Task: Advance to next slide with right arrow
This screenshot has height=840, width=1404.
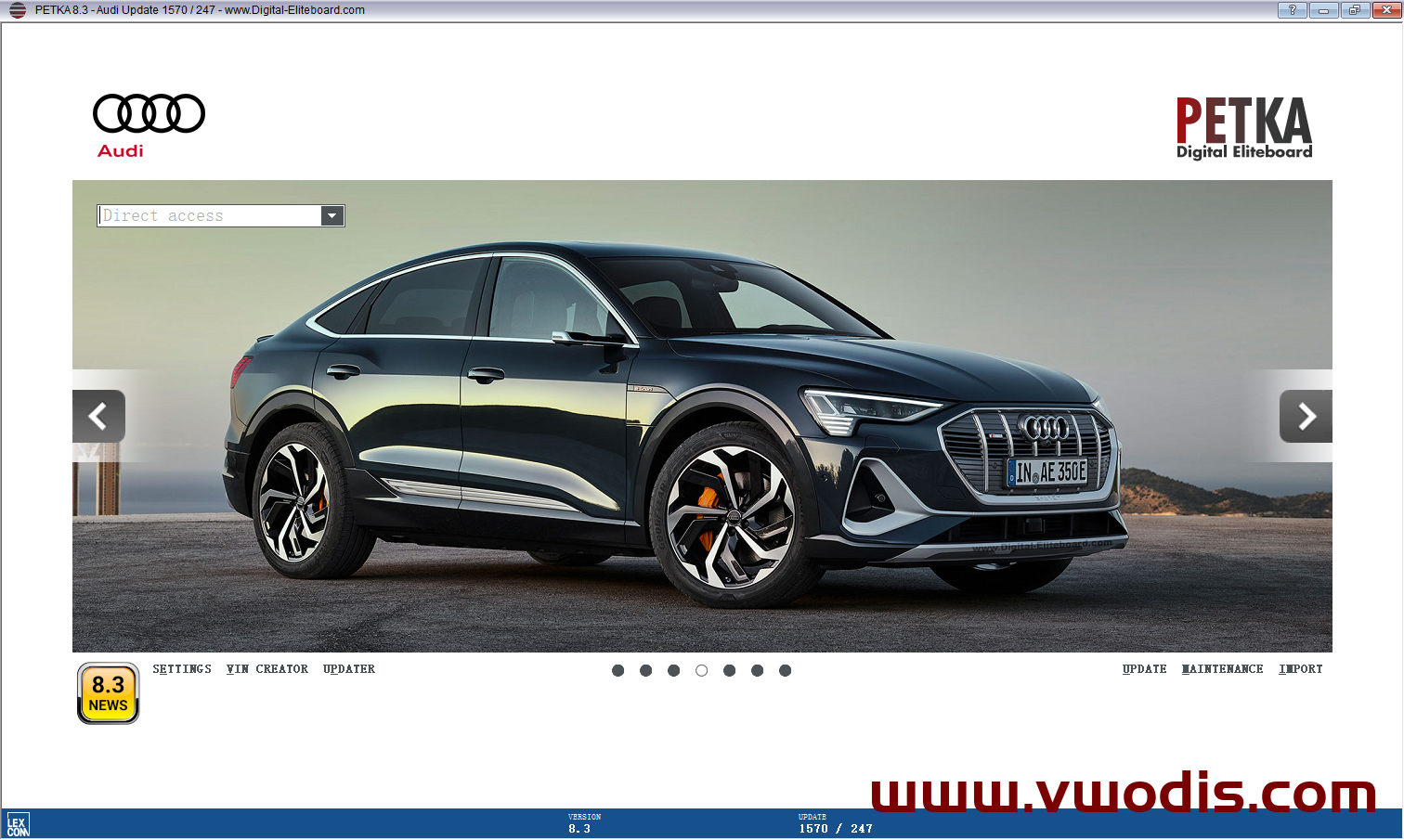Action: click(1306, 416)
